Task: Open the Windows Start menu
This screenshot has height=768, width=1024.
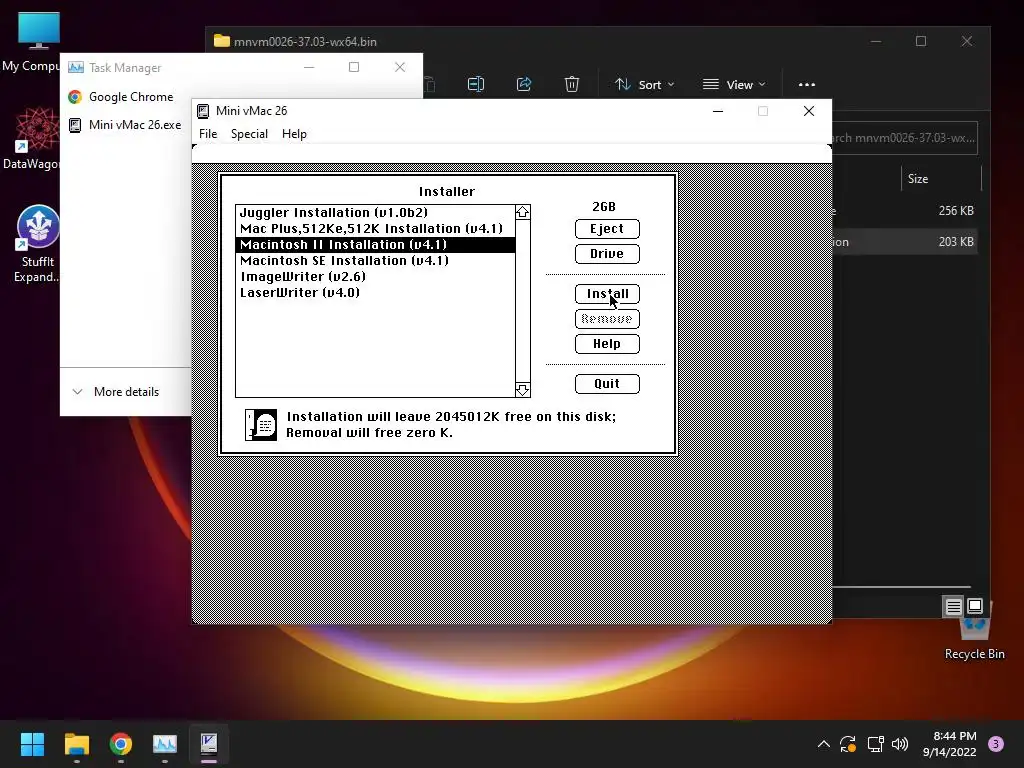Action: pyautogui.click(x=32, y=744)
